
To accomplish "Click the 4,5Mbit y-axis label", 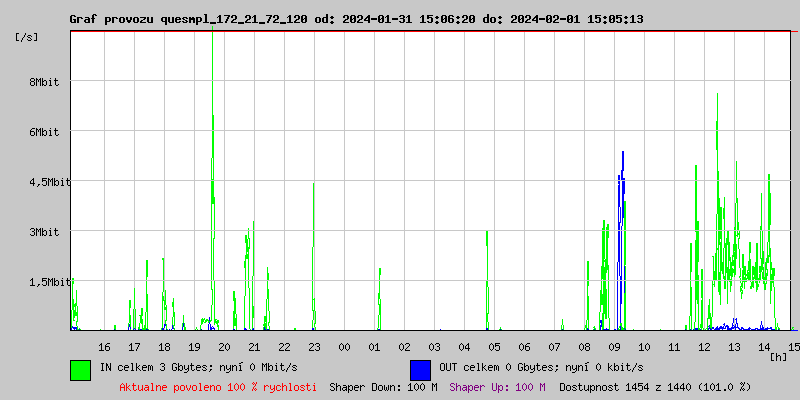I will click(x=40, y=182).
